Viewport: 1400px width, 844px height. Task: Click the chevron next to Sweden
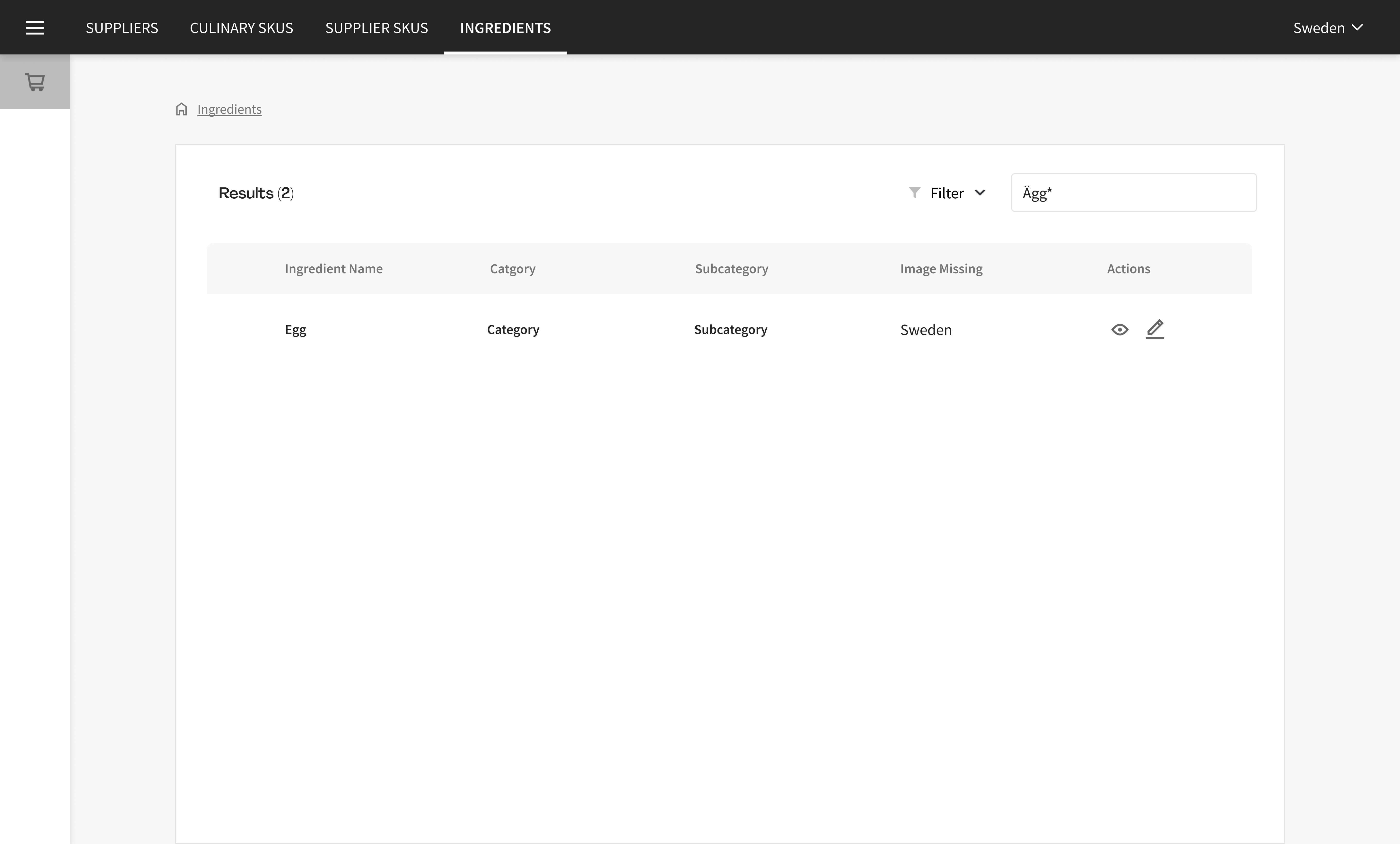(1357, 27)
